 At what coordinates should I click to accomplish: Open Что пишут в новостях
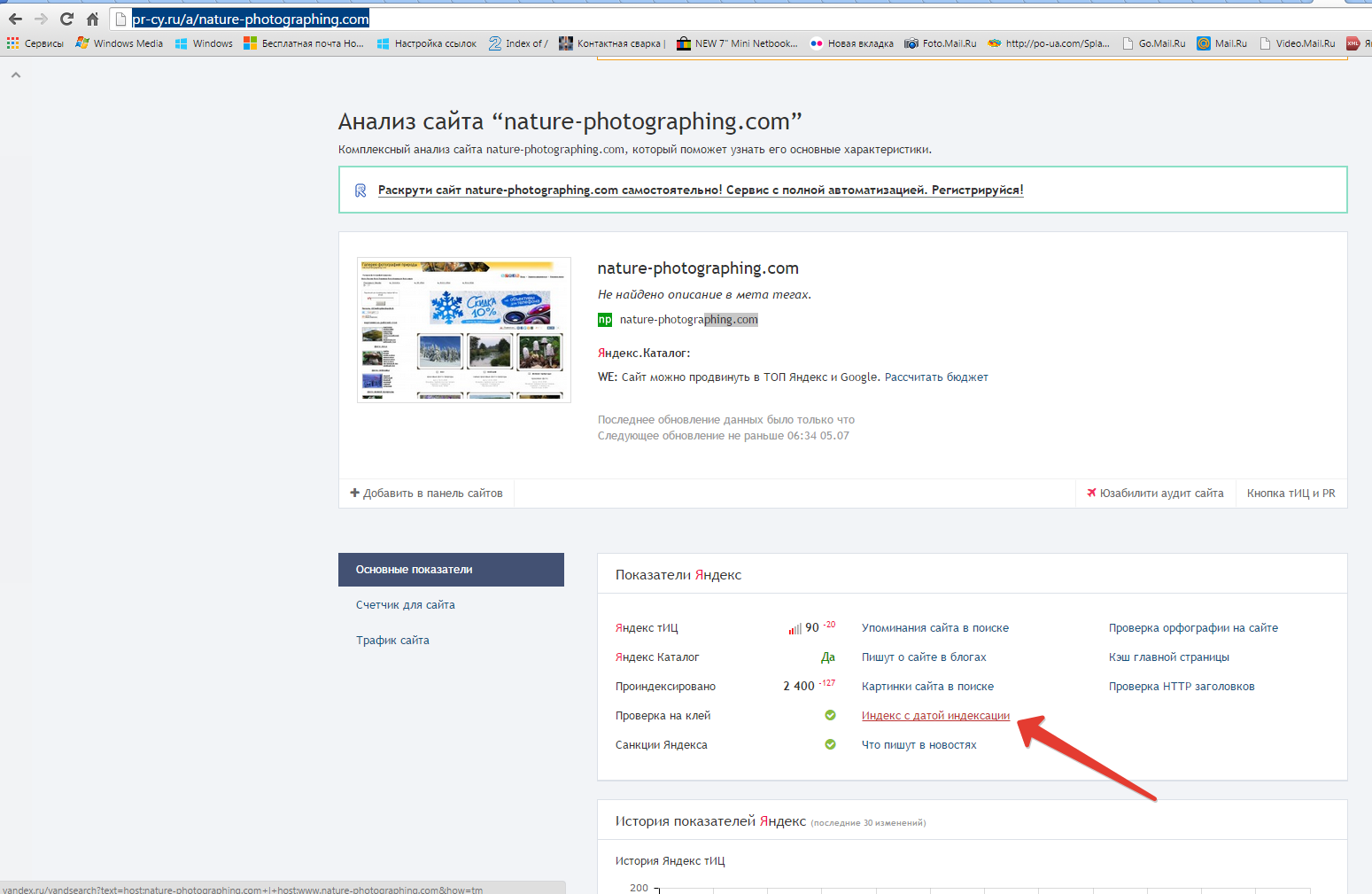(919, 745)
